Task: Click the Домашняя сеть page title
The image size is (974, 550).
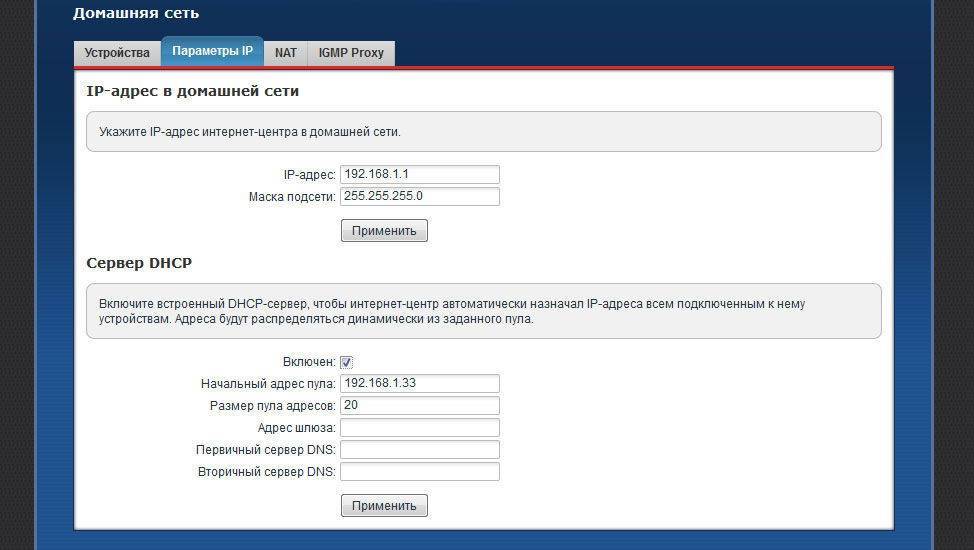Action: [x=136, y=13]
